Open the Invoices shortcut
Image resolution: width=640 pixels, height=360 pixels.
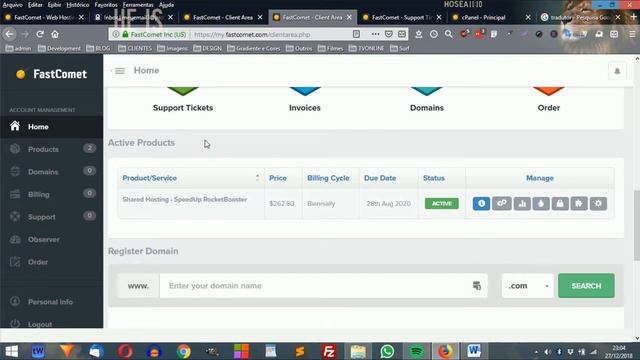(305, 108)
